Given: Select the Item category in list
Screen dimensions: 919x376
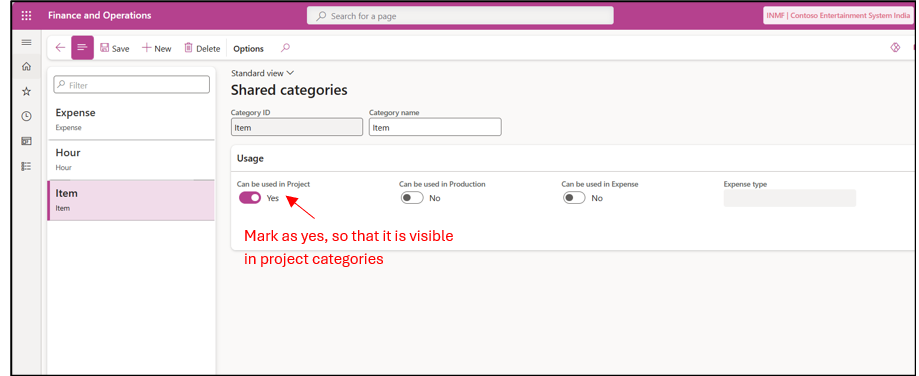Looking at the screenshot, I should pos(131,200).
